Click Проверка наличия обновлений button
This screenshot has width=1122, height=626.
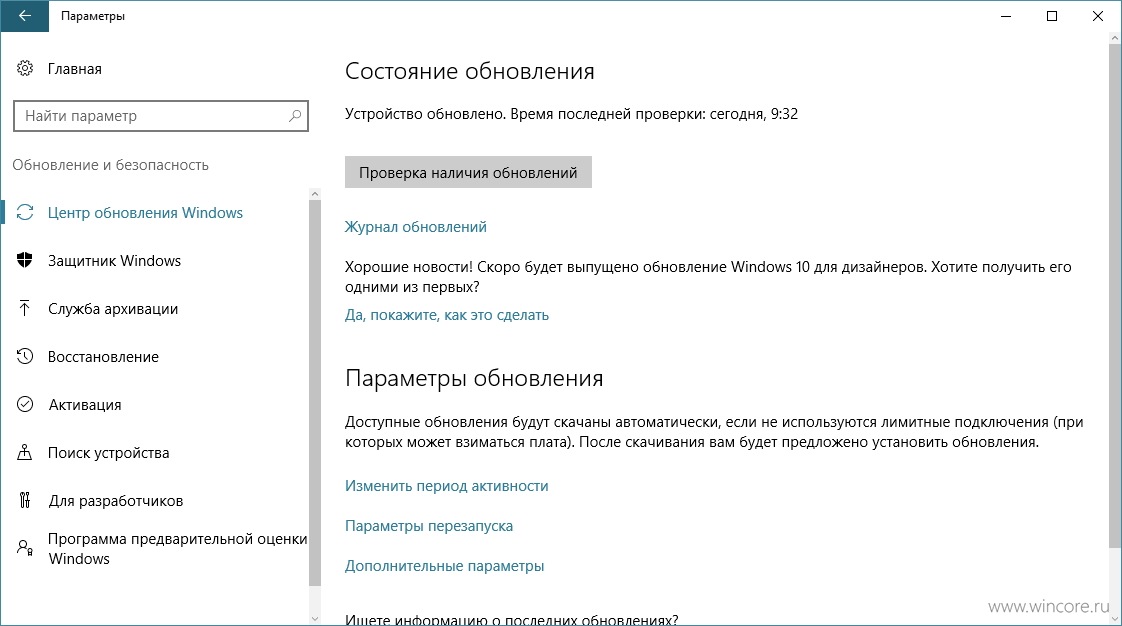click(468, 172)
